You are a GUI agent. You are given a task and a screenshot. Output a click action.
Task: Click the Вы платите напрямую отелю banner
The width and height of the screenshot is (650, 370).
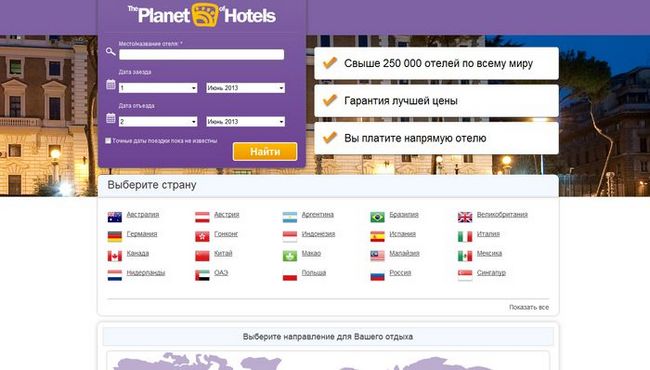436,138
